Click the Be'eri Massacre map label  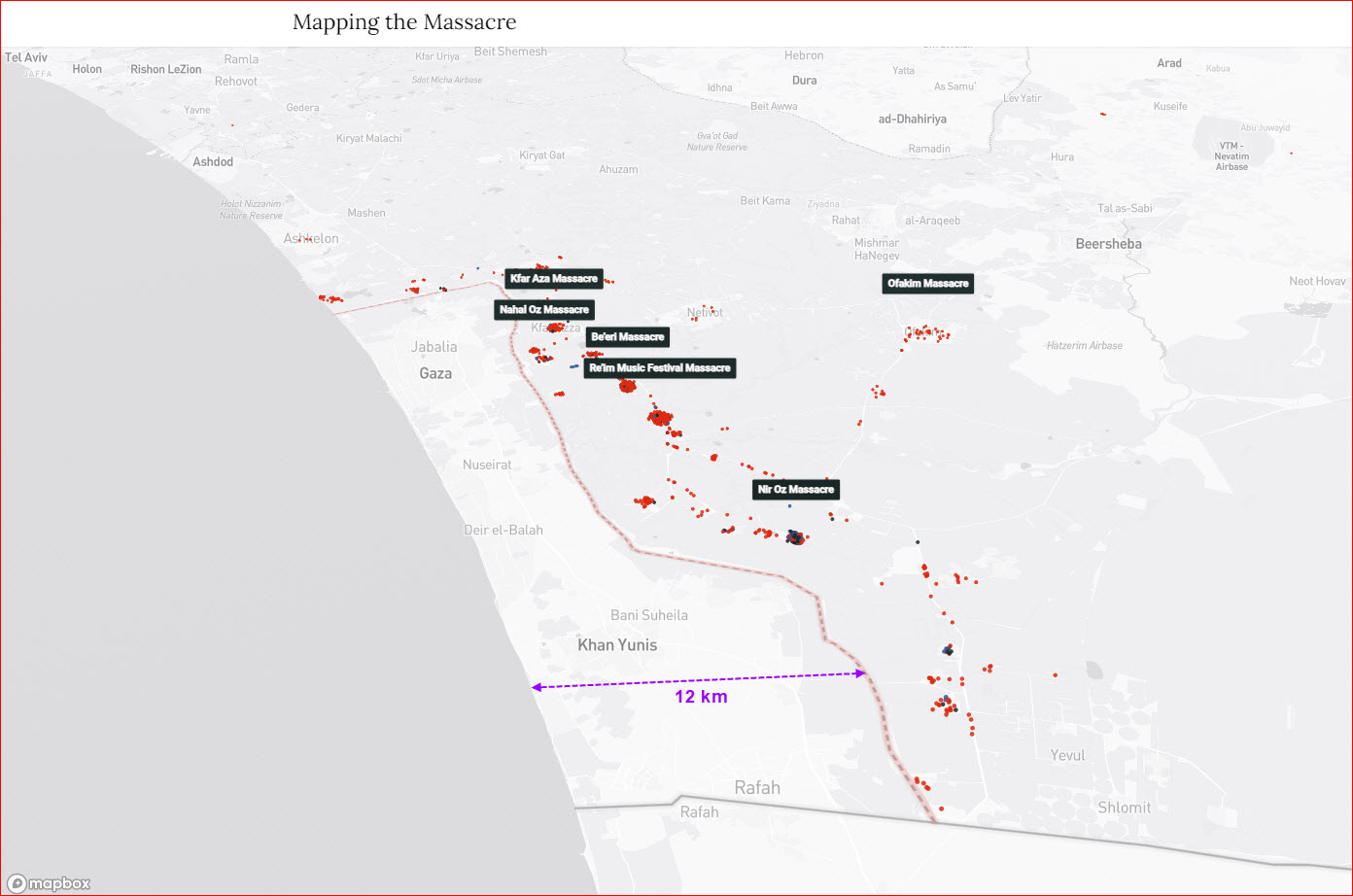coord(628,337)
